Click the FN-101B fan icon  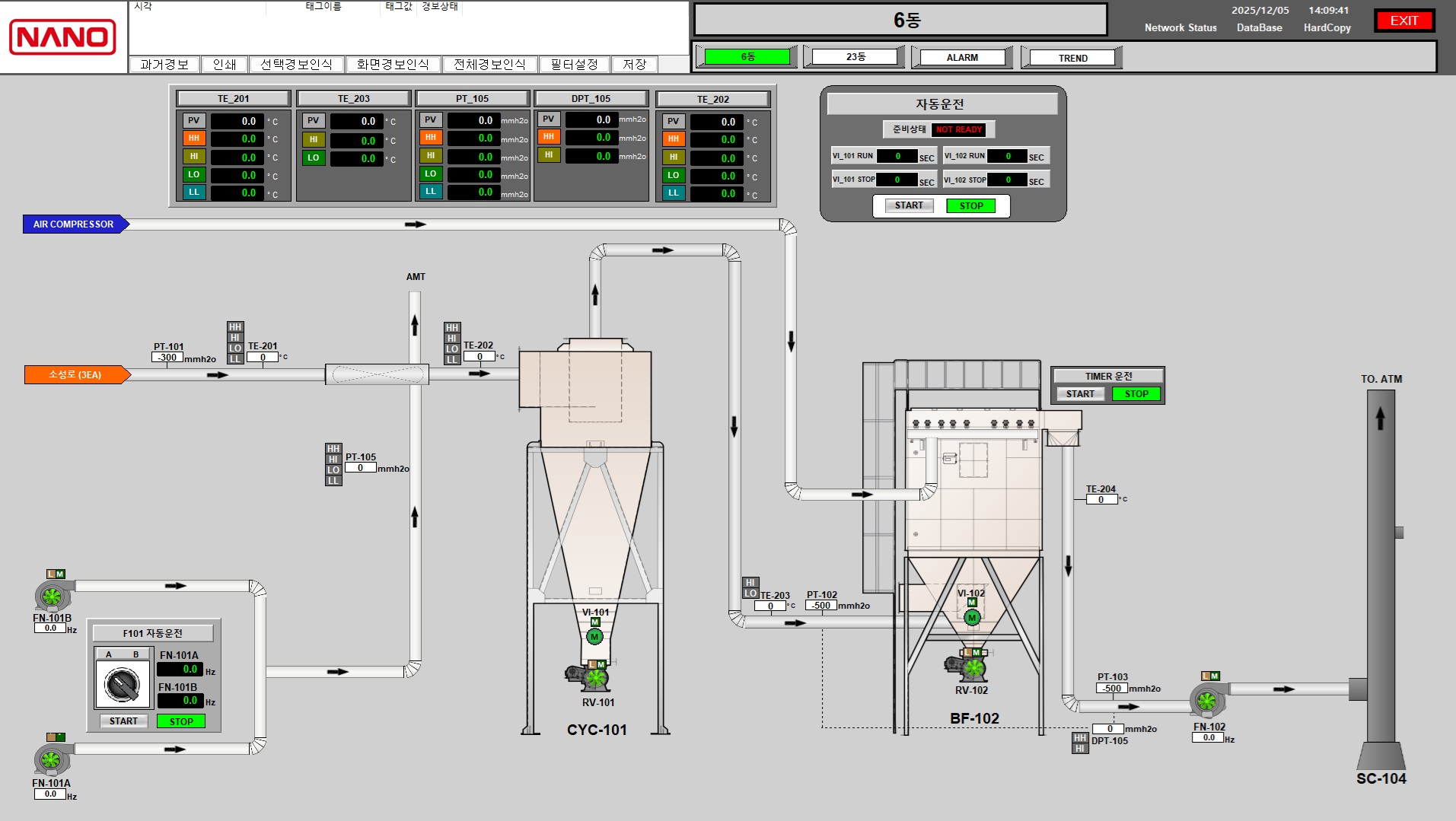pos(51,596)
